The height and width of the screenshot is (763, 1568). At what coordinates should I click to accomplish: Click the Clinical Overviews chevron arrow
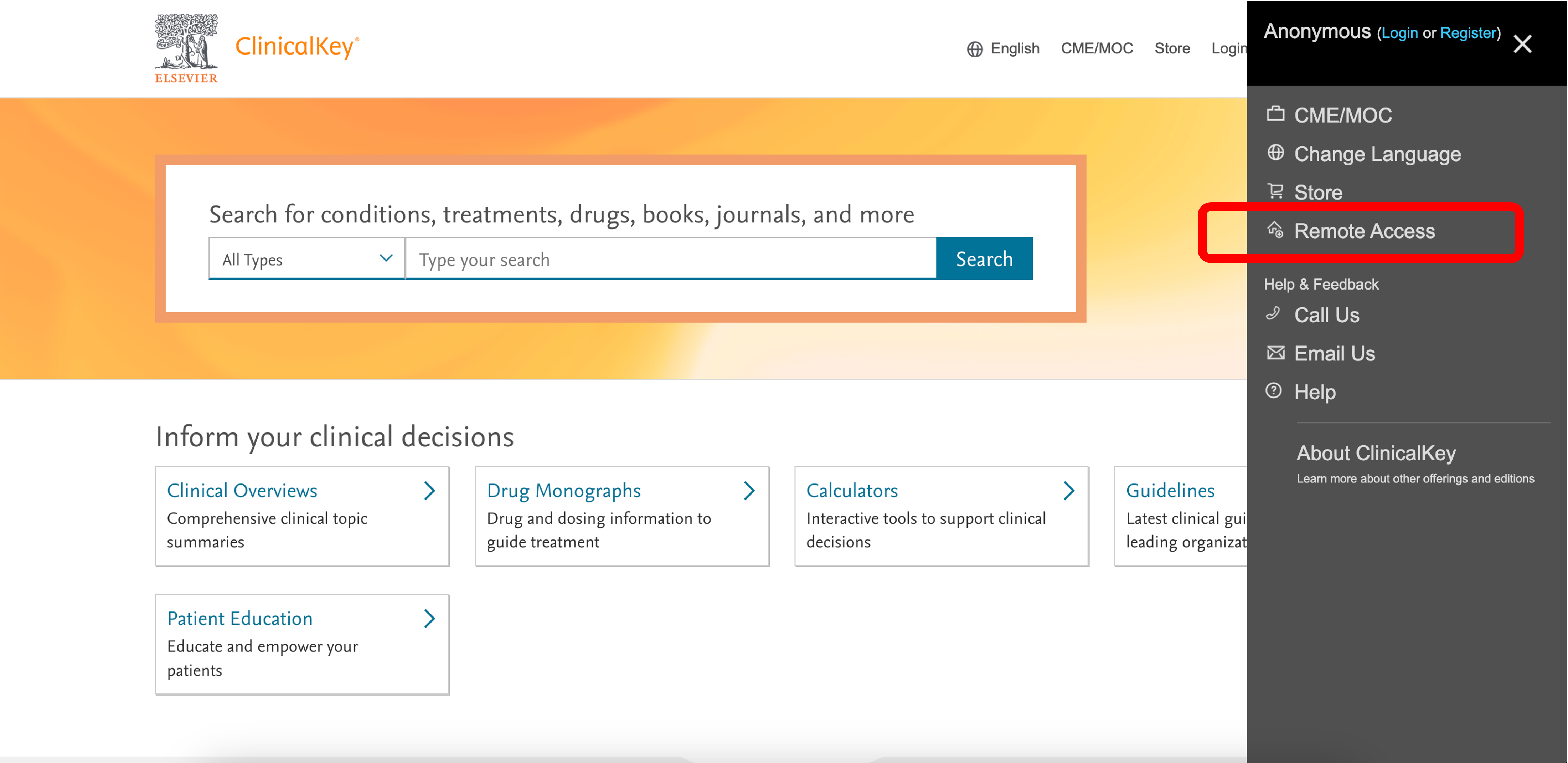click(x=429, y=491)
